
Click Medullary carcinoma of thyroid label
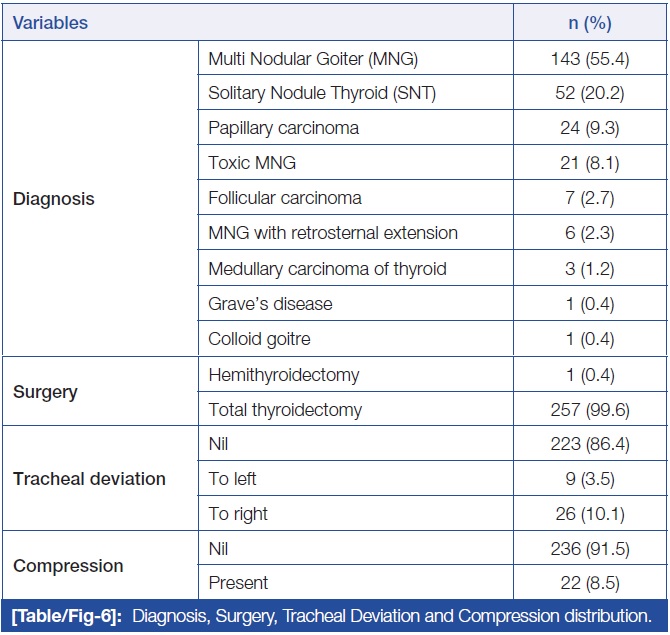point(327,268)
